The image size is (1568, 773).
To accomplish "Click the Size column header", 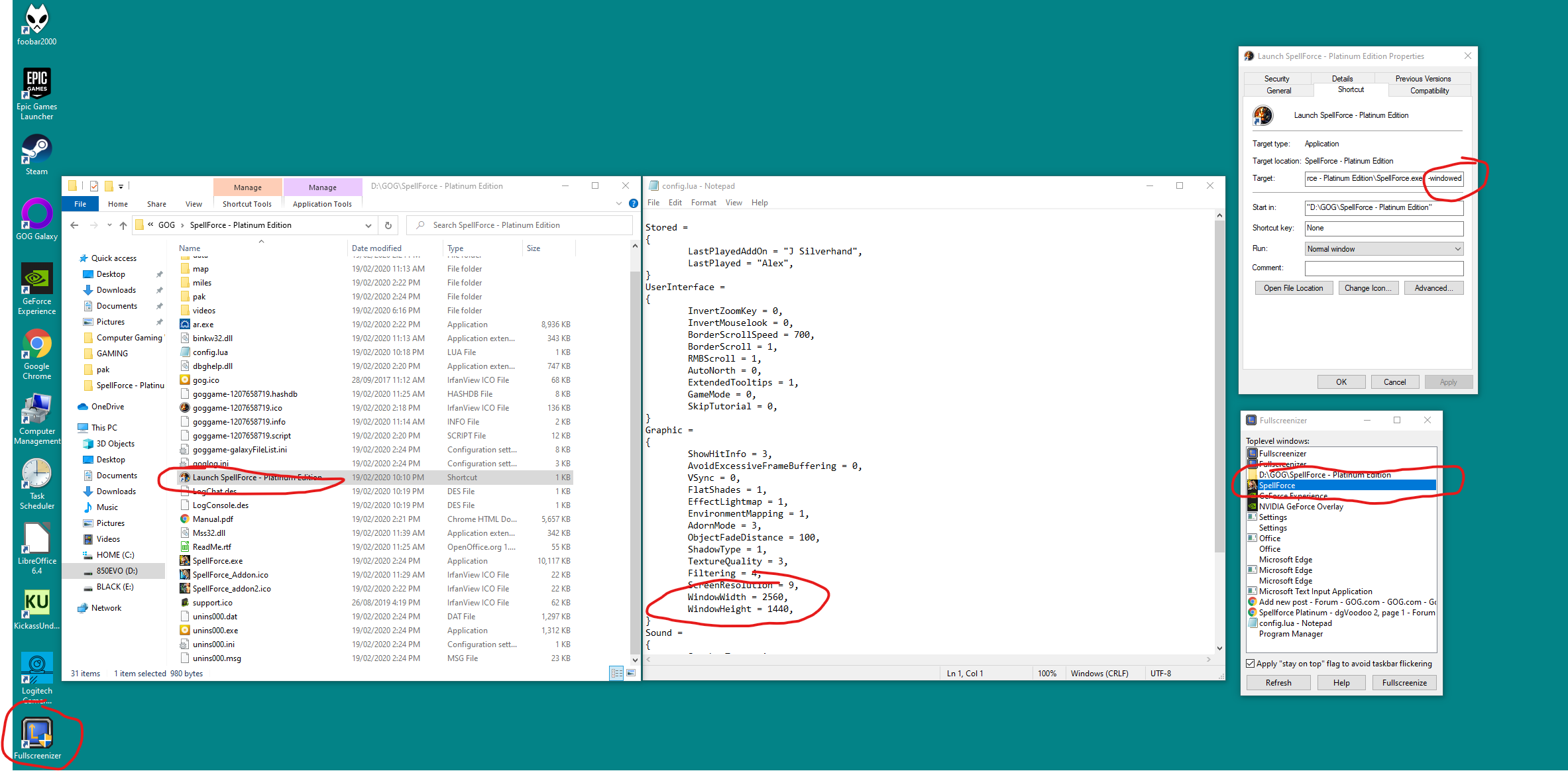I will (x=533, y=248).
